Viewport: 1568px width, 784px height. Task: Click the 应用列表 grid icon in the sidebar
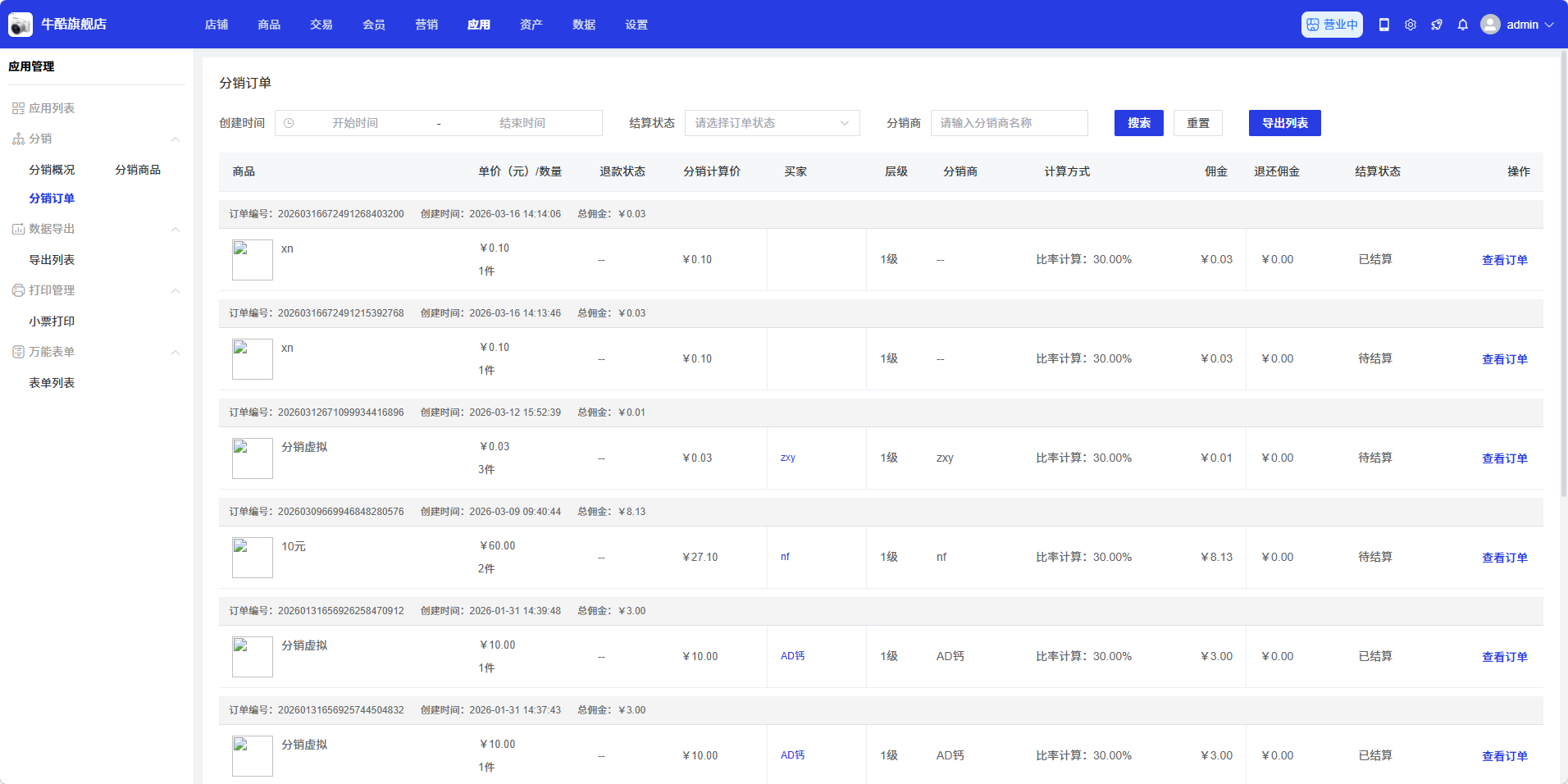tap(18, 108)
